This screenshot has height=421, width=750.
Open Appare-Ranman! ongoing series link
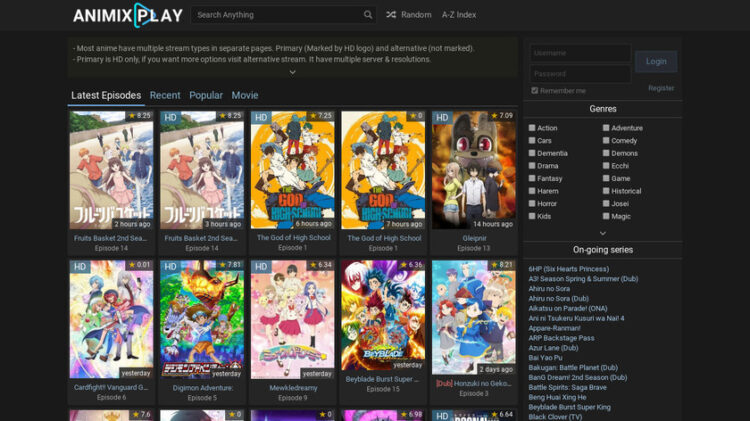[x=554, y=328]
